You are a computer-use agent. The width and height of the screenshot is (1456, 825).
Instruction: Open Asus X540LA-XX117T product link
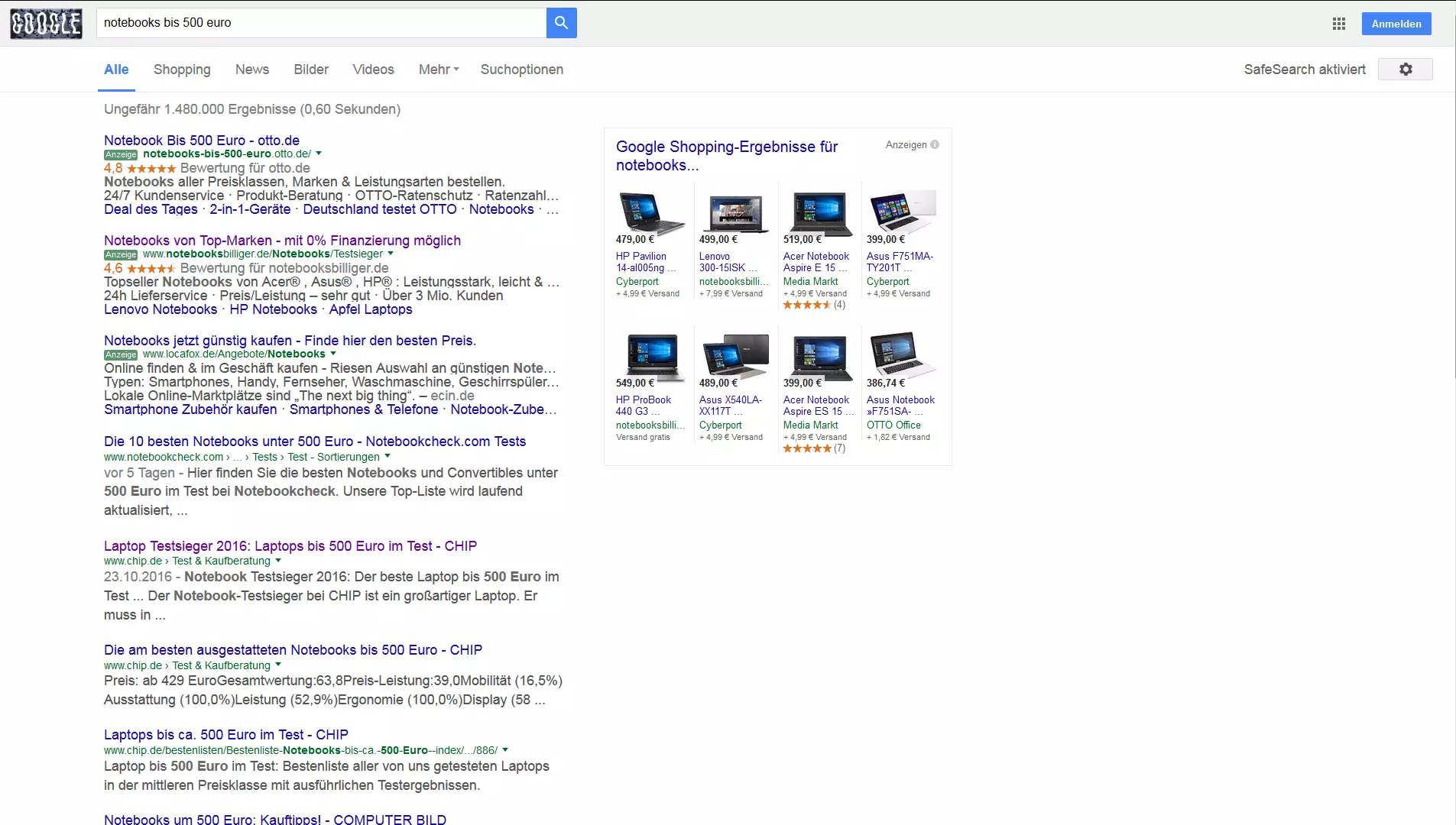click(731, 406)
